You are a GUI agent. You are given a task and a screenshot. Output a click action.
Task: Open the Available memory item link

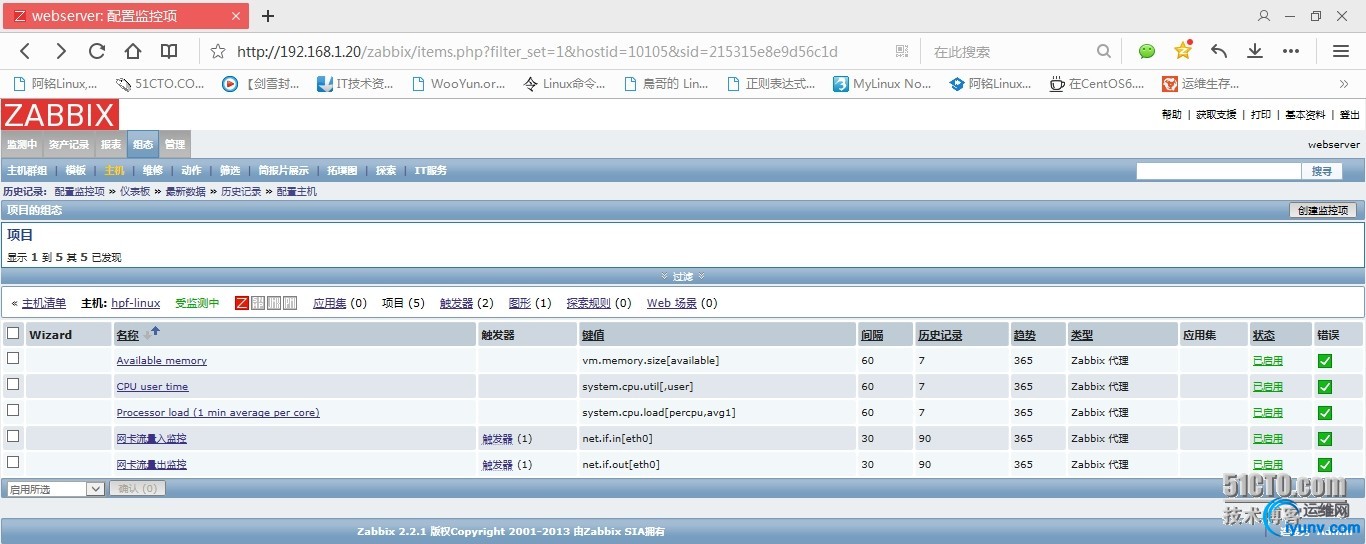point(162,361)
